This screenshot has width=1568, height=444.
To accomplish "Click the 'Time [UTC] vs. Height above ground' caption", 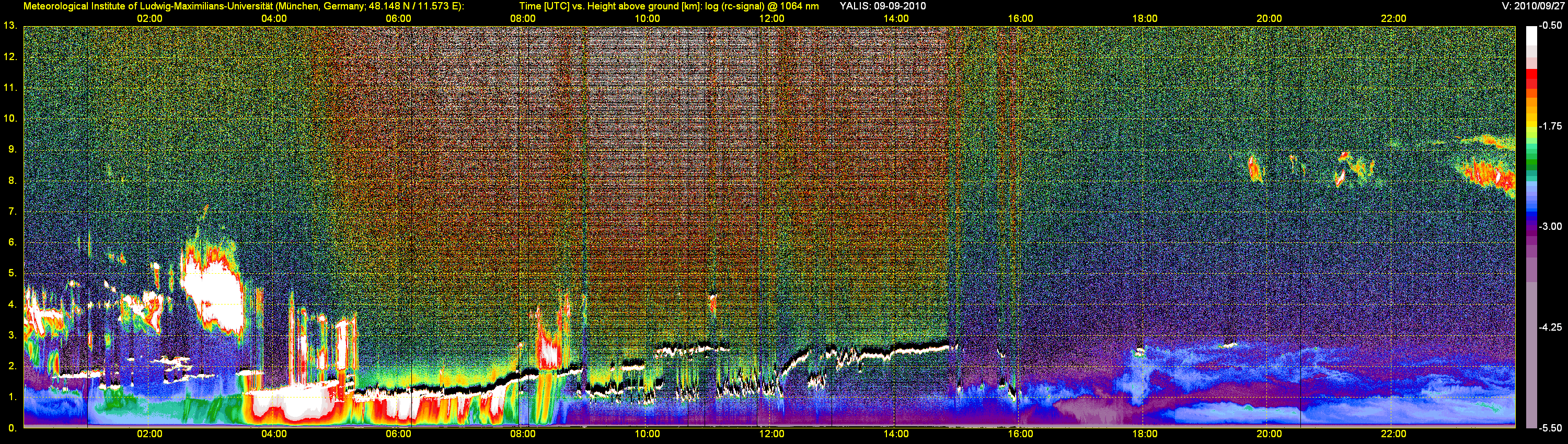I will click(x=669, y=6).
